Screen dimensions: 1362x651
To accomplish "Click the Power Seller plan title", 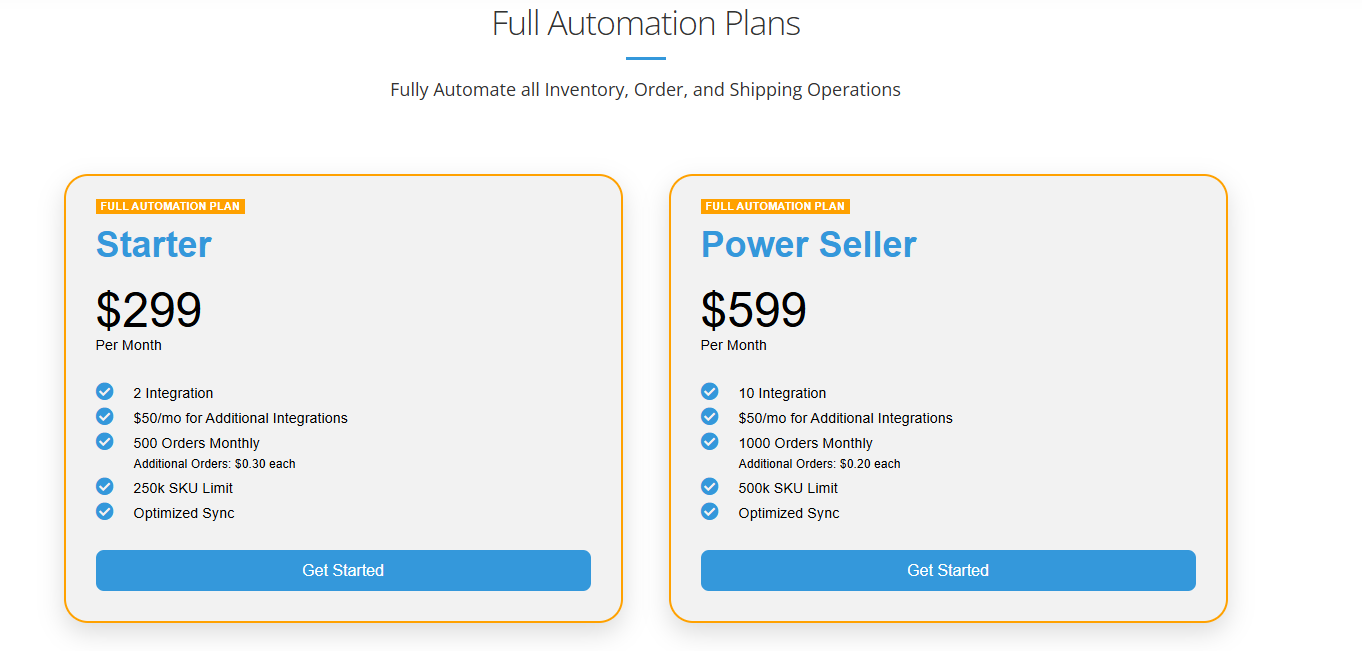I will click(808, 245).
